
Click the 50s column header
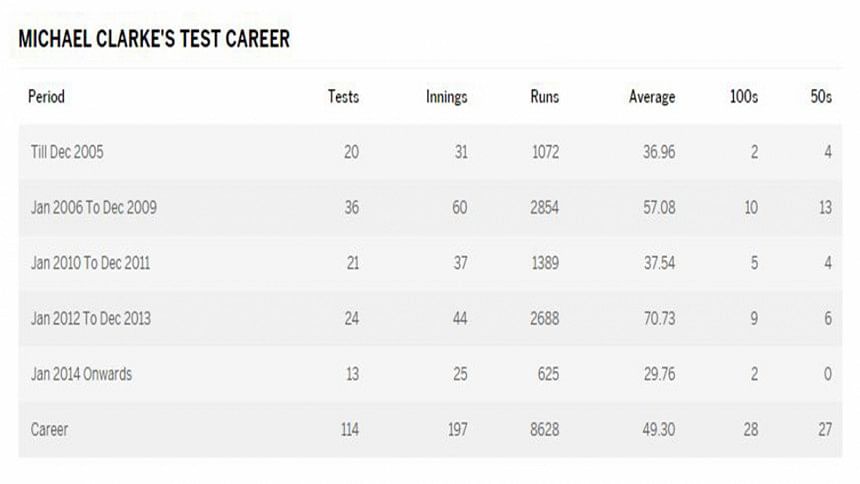pyautogui.click(x=821, y=97)
